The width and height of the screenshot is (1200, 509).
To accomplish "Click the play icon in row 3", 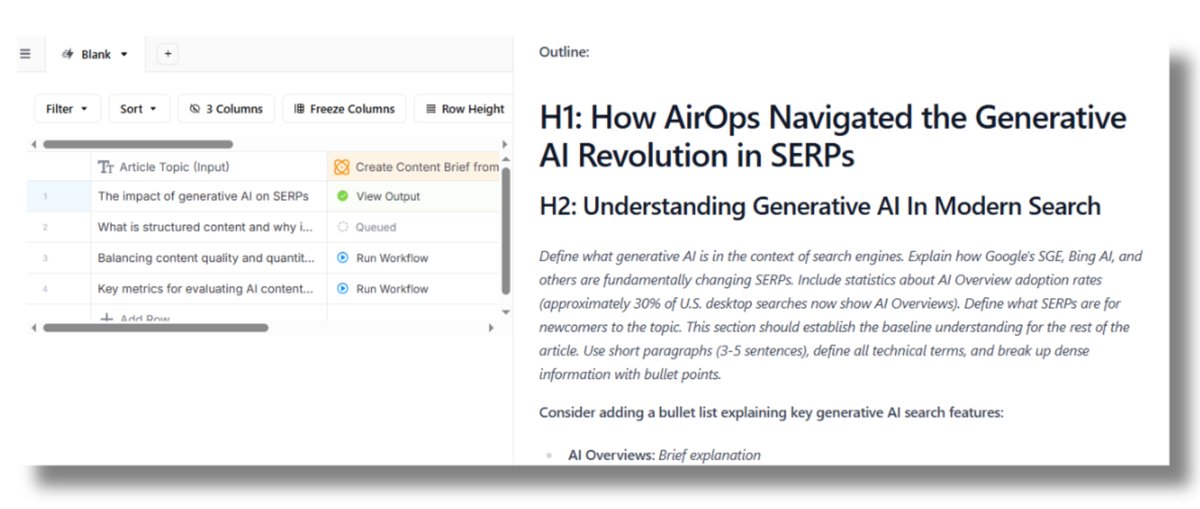I will pos(343,258).
